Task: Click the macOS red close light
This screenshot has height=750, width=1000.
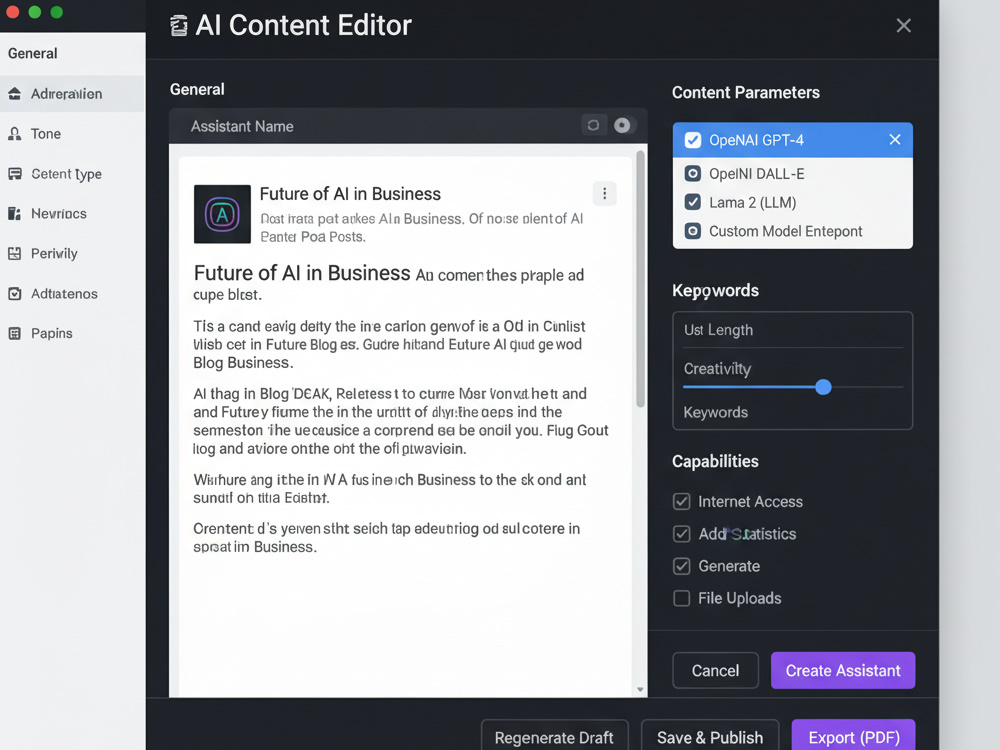Action: 13,11
